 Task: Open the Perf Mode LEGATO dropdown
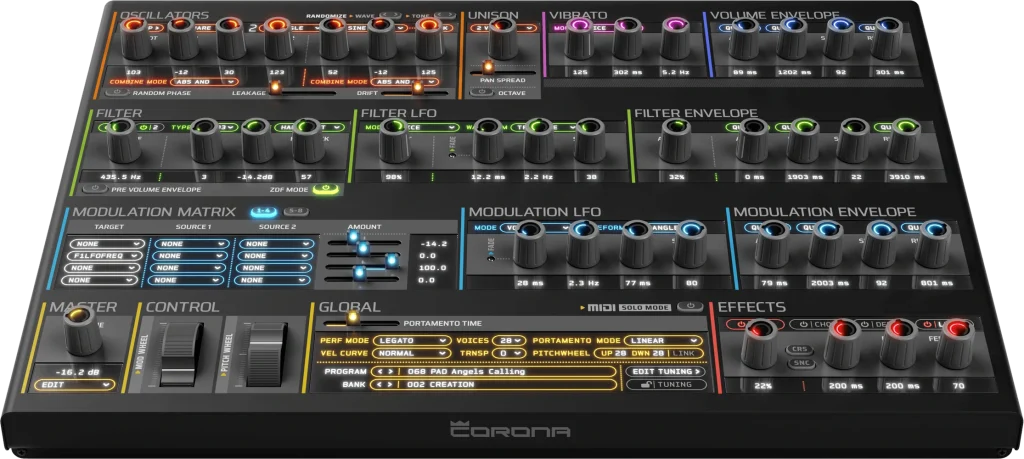click(411, 340)
